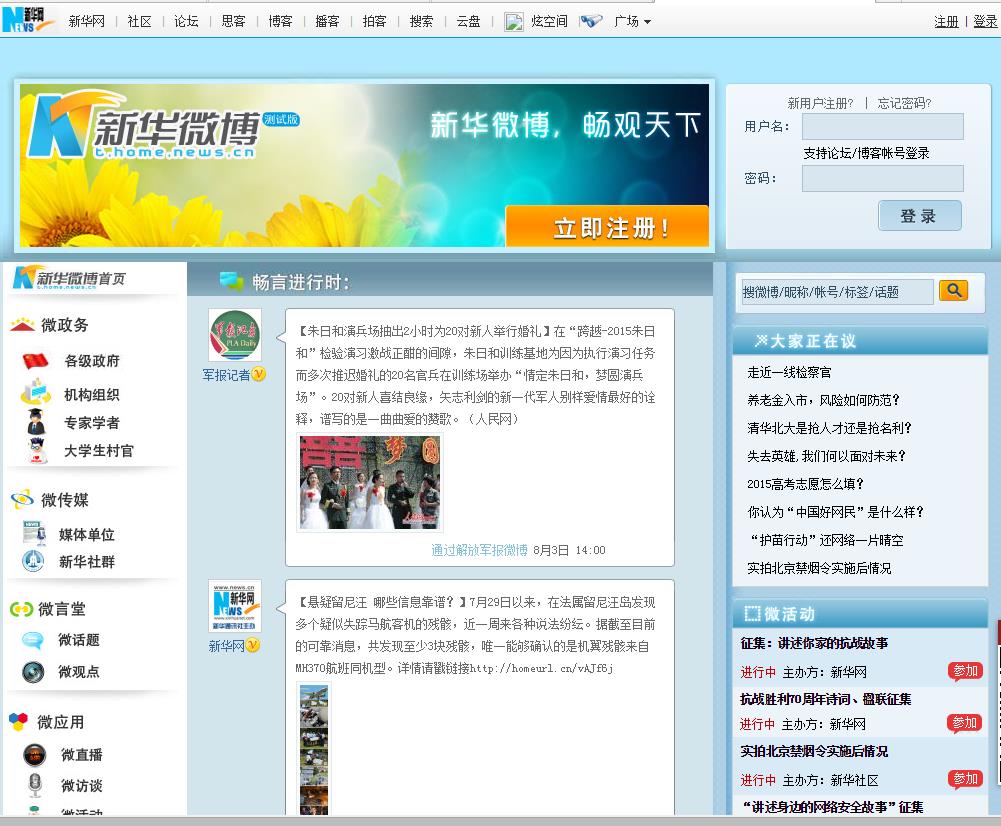Open the wedding photo thumbnail
Image resolution: width=1001 pixels, height=826 pixels.
click(x=370, y=482)
